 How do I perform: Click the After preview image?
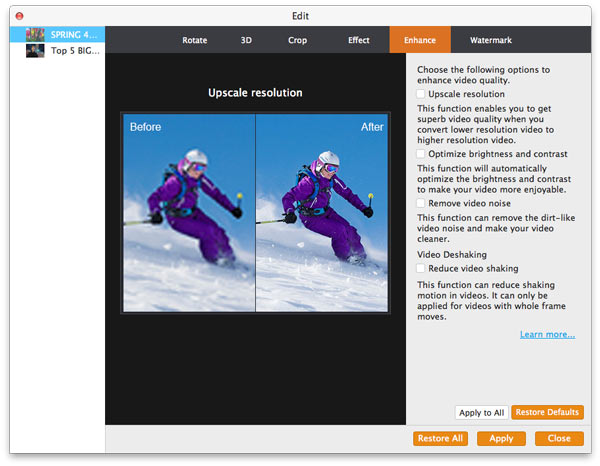point(322,213)
